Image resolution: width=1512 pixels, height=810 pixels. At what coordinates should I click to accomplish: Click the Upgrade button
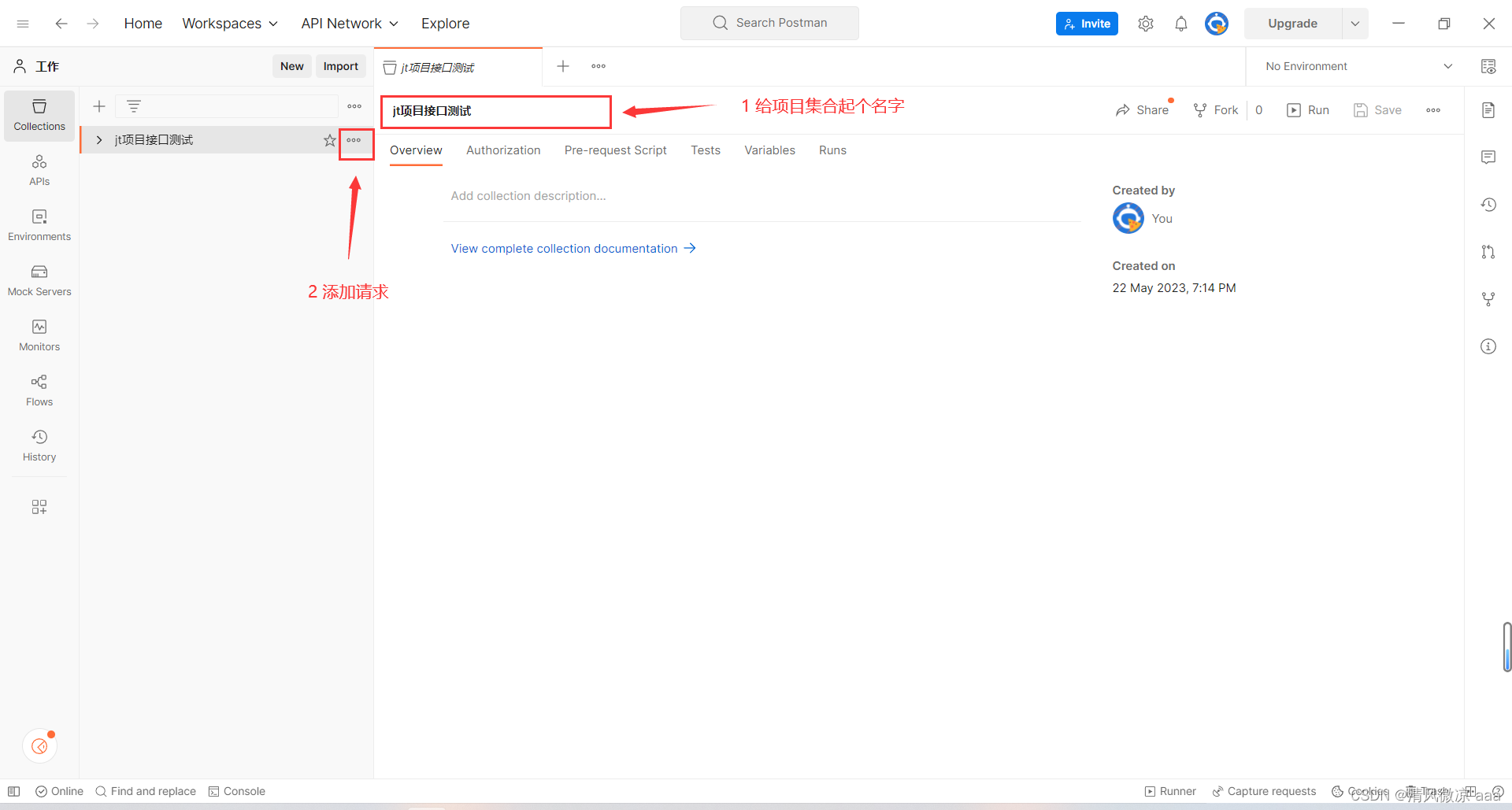pos(1292,24)
